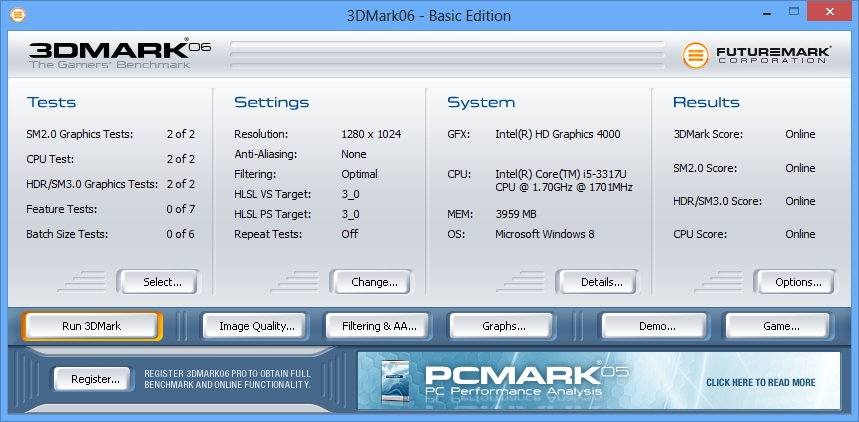Open the Select tests dialog

coord(159,282)
